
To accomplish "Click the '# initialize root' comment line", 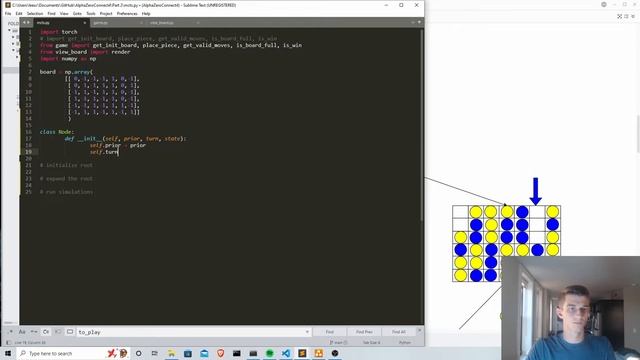I will pos(67,165).
